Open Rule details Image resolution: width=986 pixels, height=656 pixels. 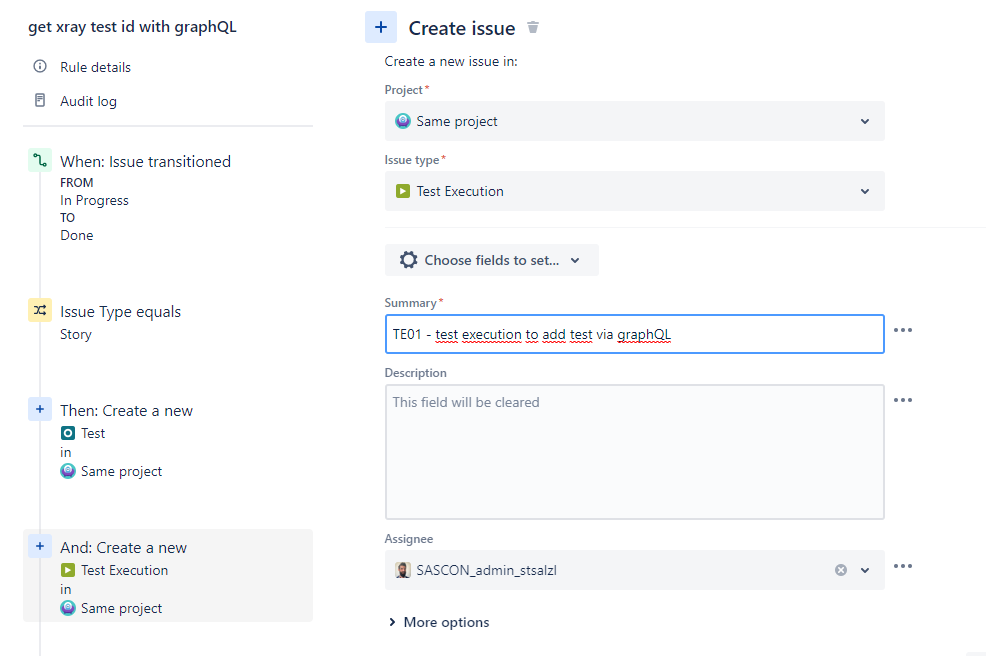tap(95, 67)
